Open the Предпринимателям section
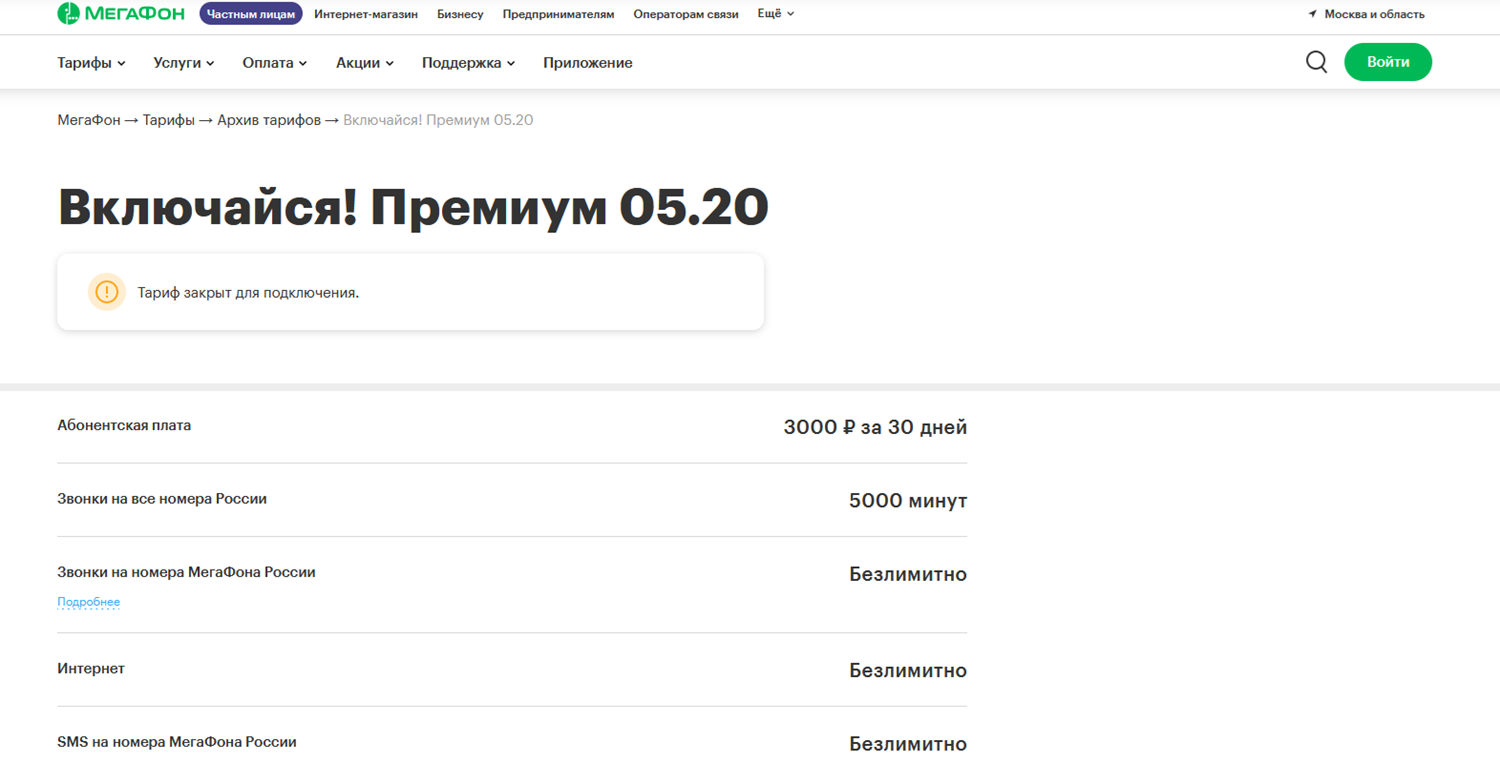 tap(558, 14)
